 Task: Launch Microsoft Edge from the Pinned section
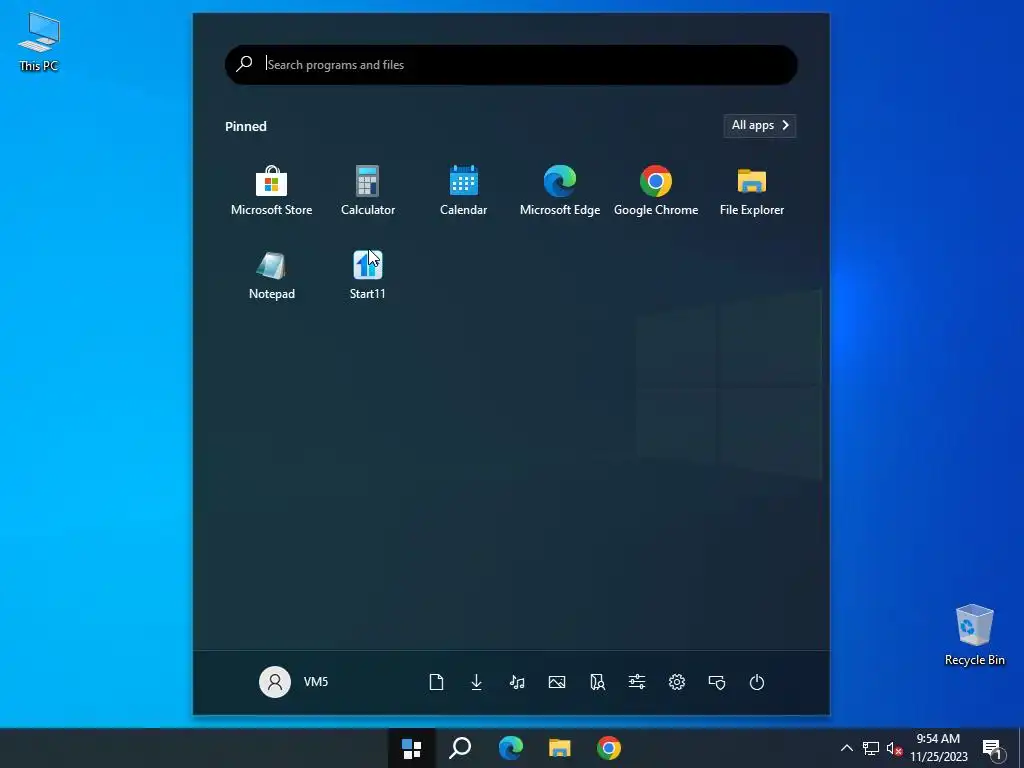[x=560, y=191]
